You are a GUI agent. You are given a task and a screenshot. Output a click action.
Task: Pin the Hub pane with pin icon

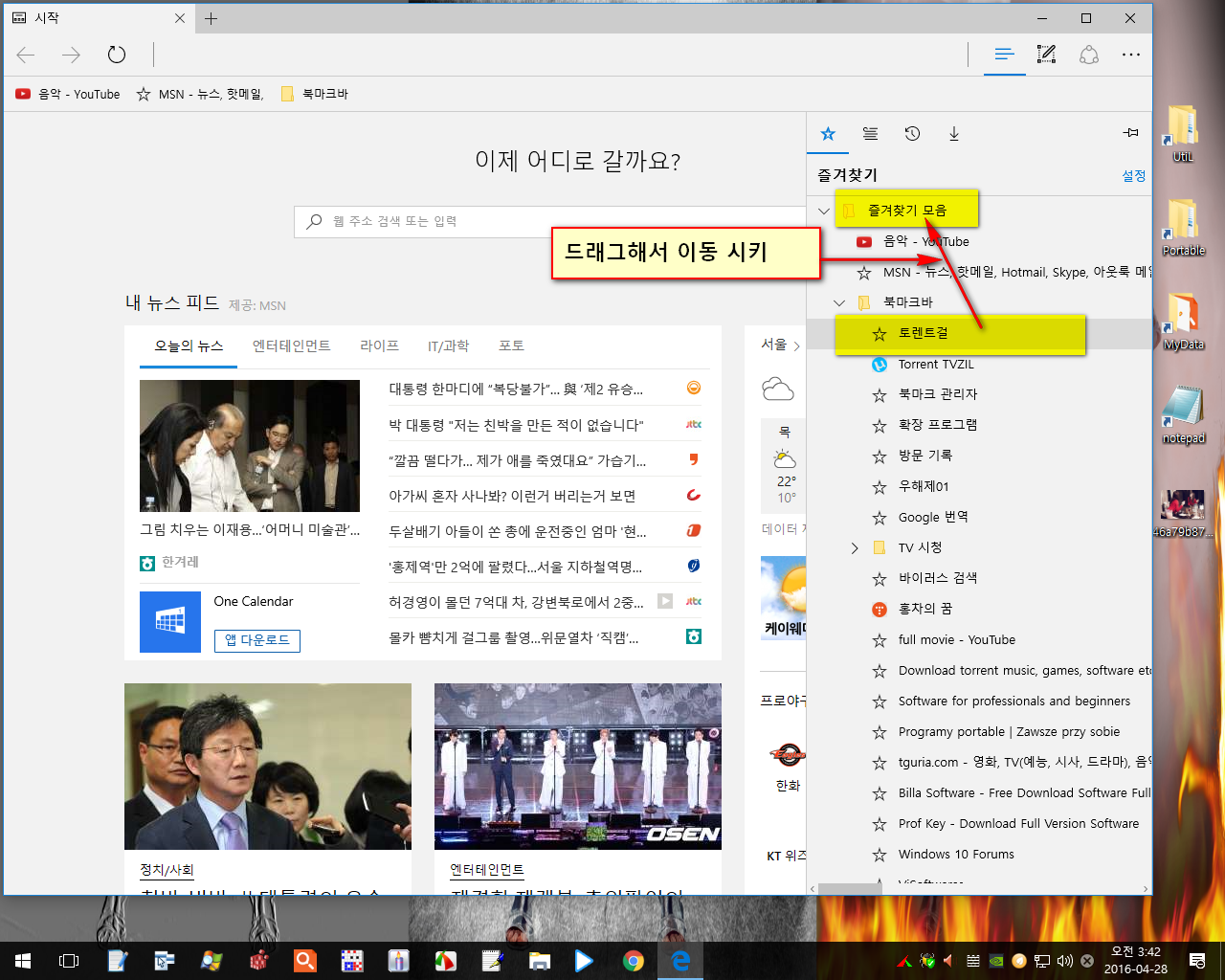pos(1131,133)
